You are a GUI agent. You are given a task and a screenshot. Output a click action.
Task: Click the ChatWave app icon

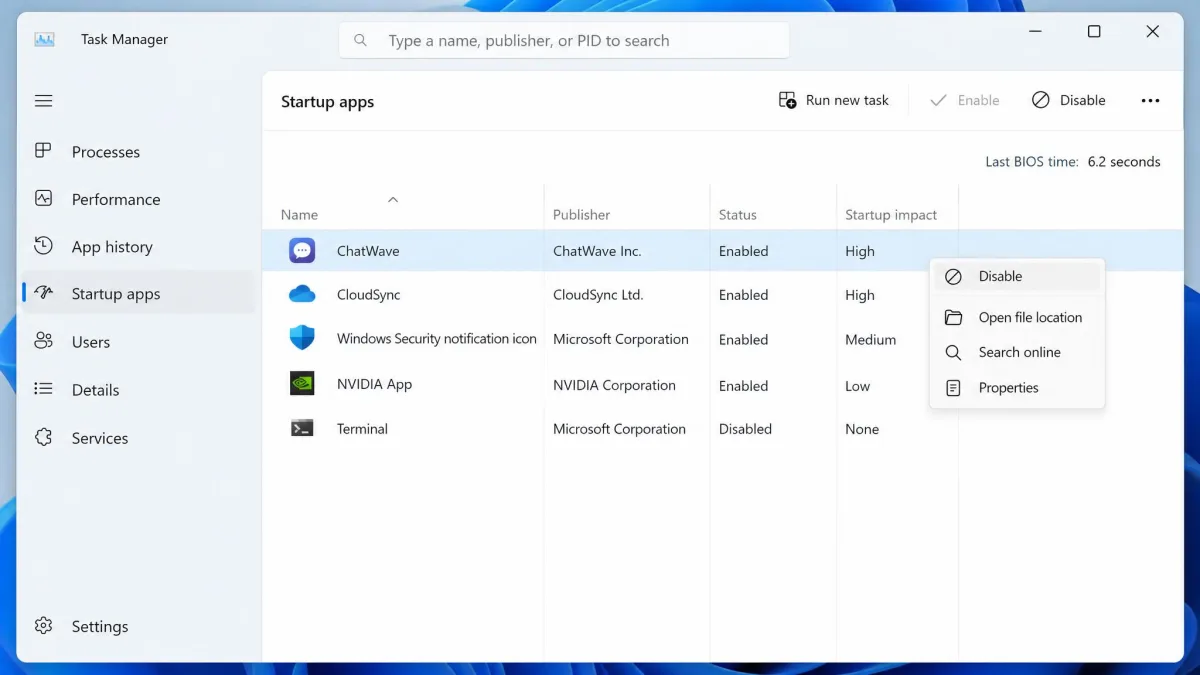[302, 251]
